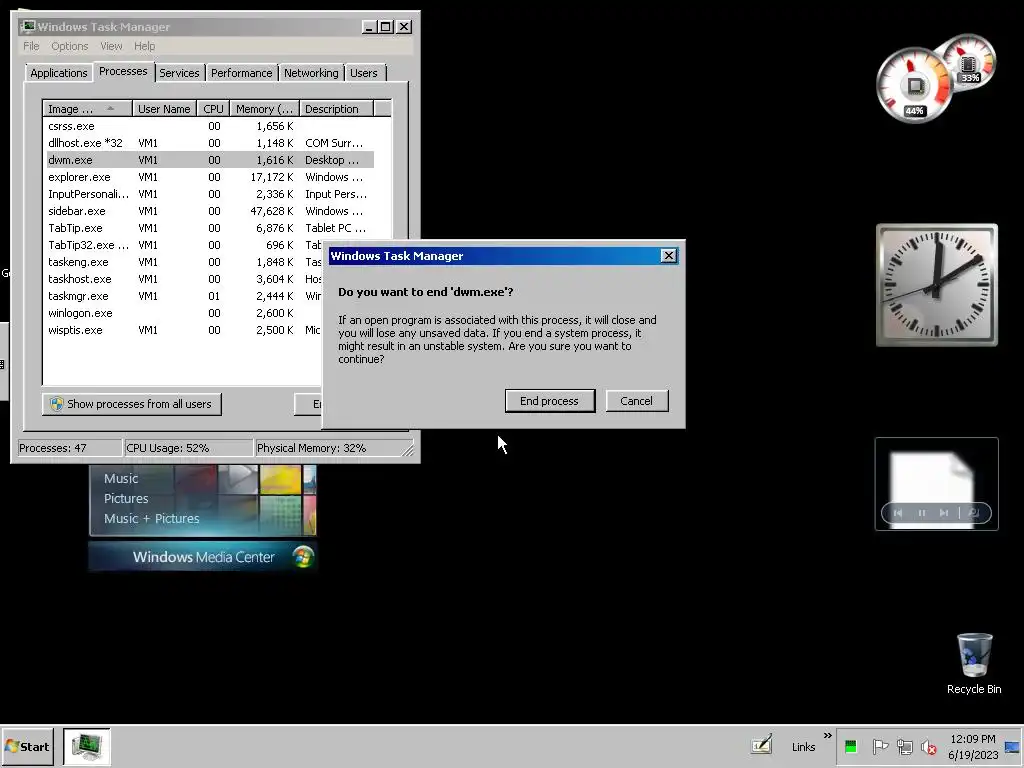
Task: Click the CPU Usage status bar entry
Action: 188,448
